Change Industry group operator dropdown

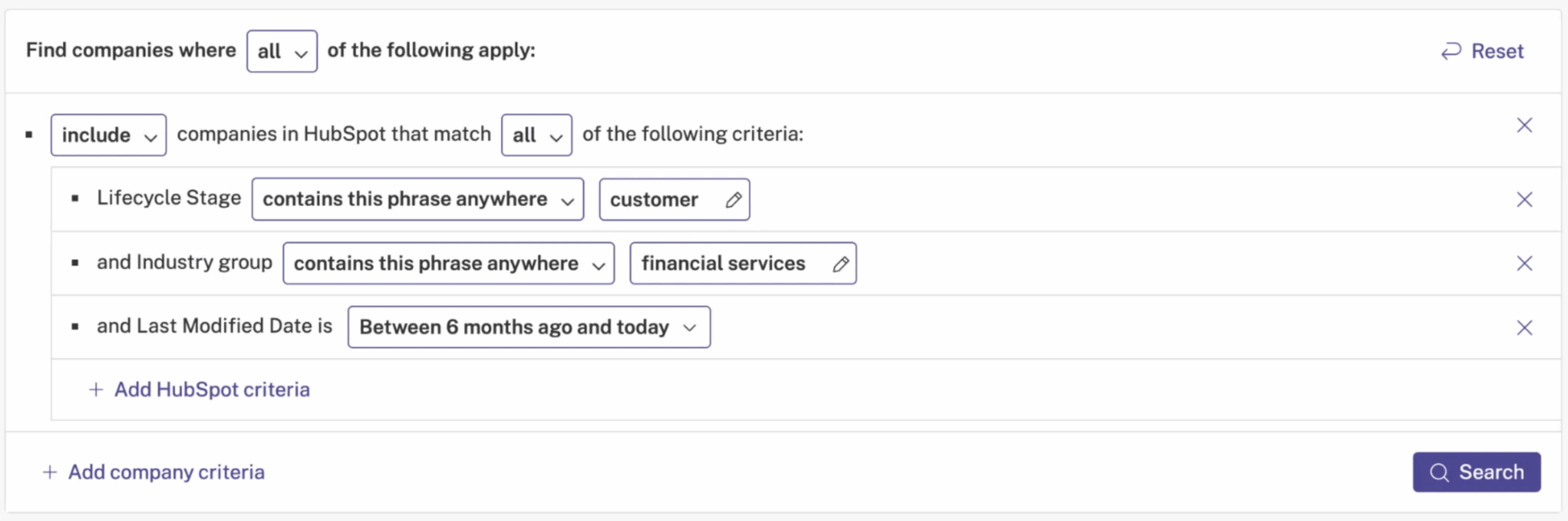(x=448, y=264)
